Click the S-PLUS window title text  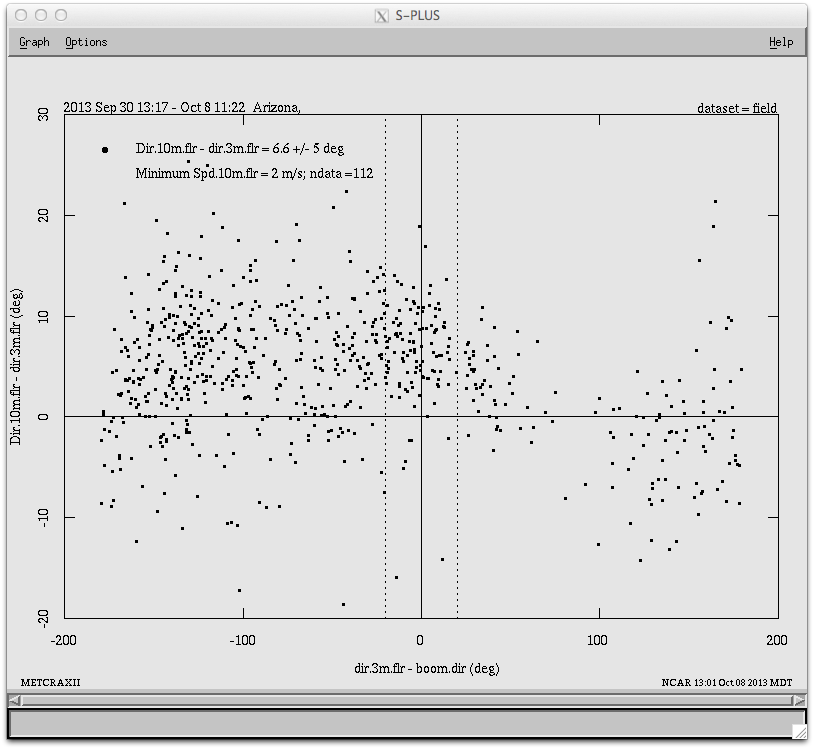(417, 15)
